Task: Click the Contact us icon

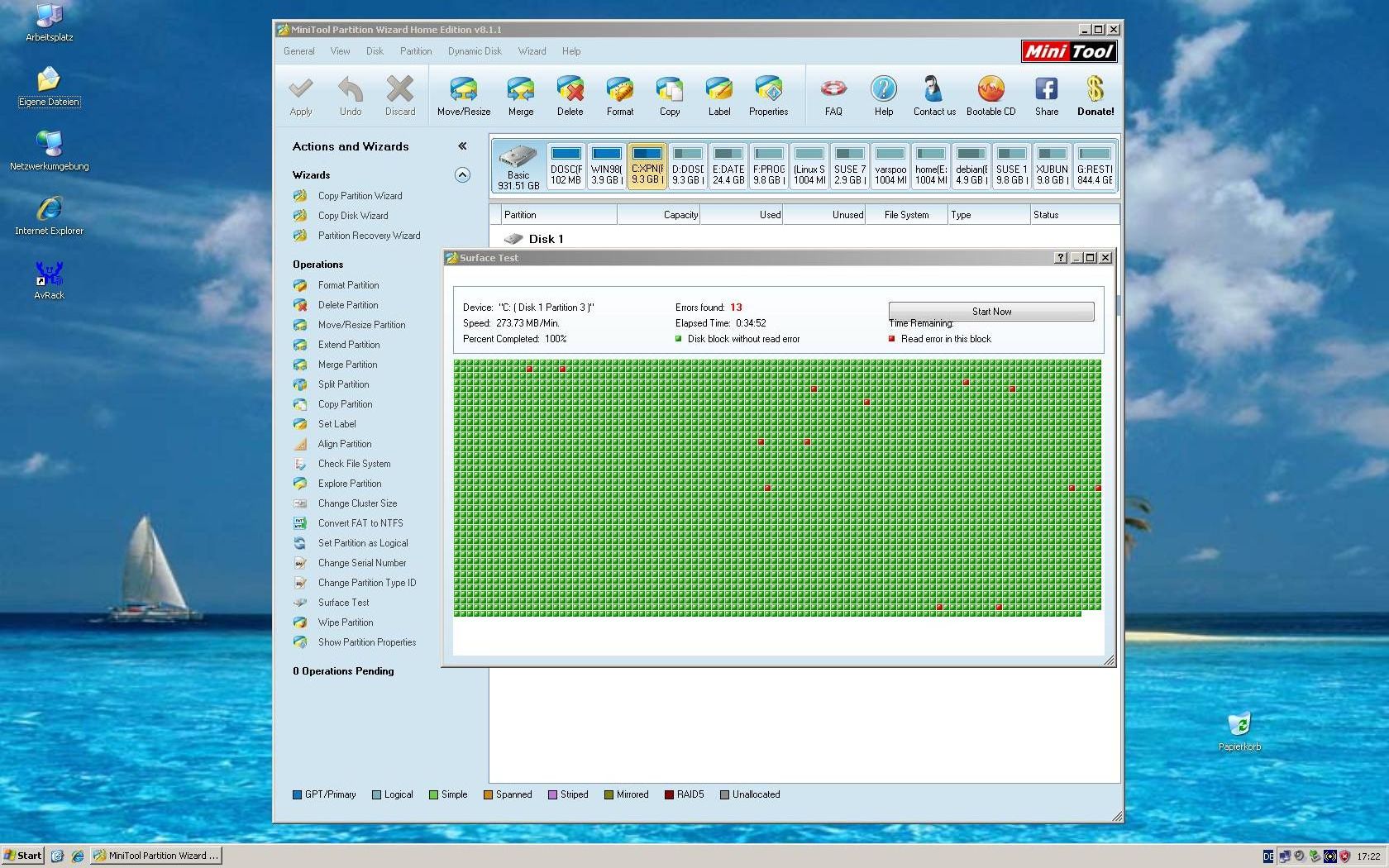Action: [934, 96]
